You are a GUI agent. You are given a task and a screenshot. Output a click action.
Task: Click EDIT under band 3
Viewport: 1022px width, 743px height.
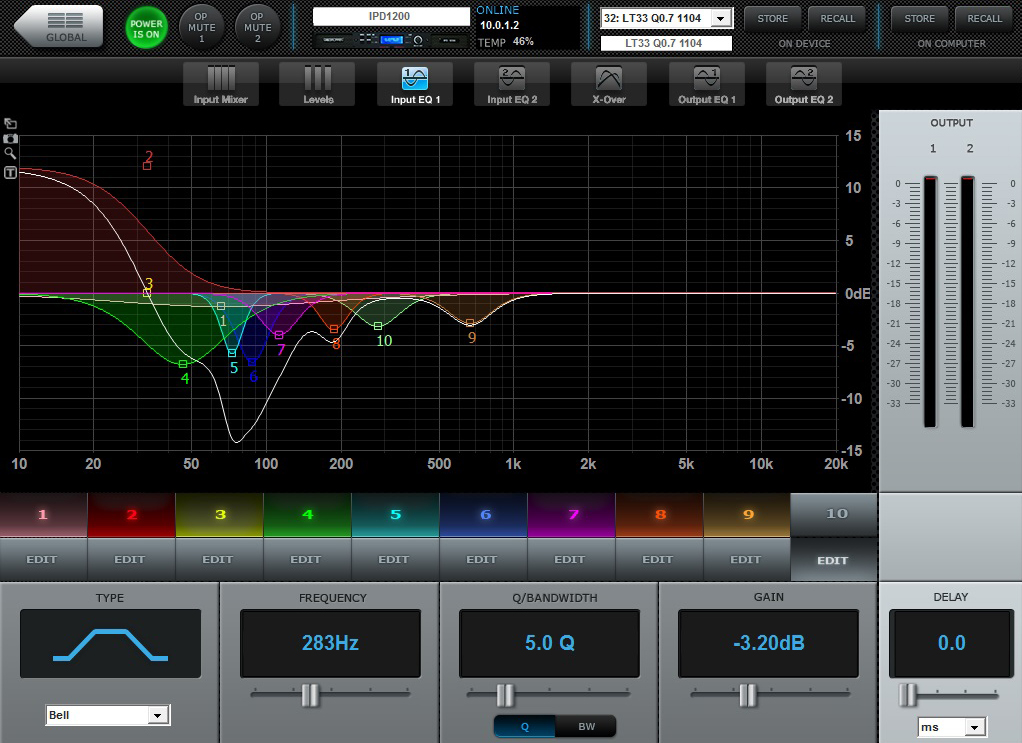[x=220, y=559]
